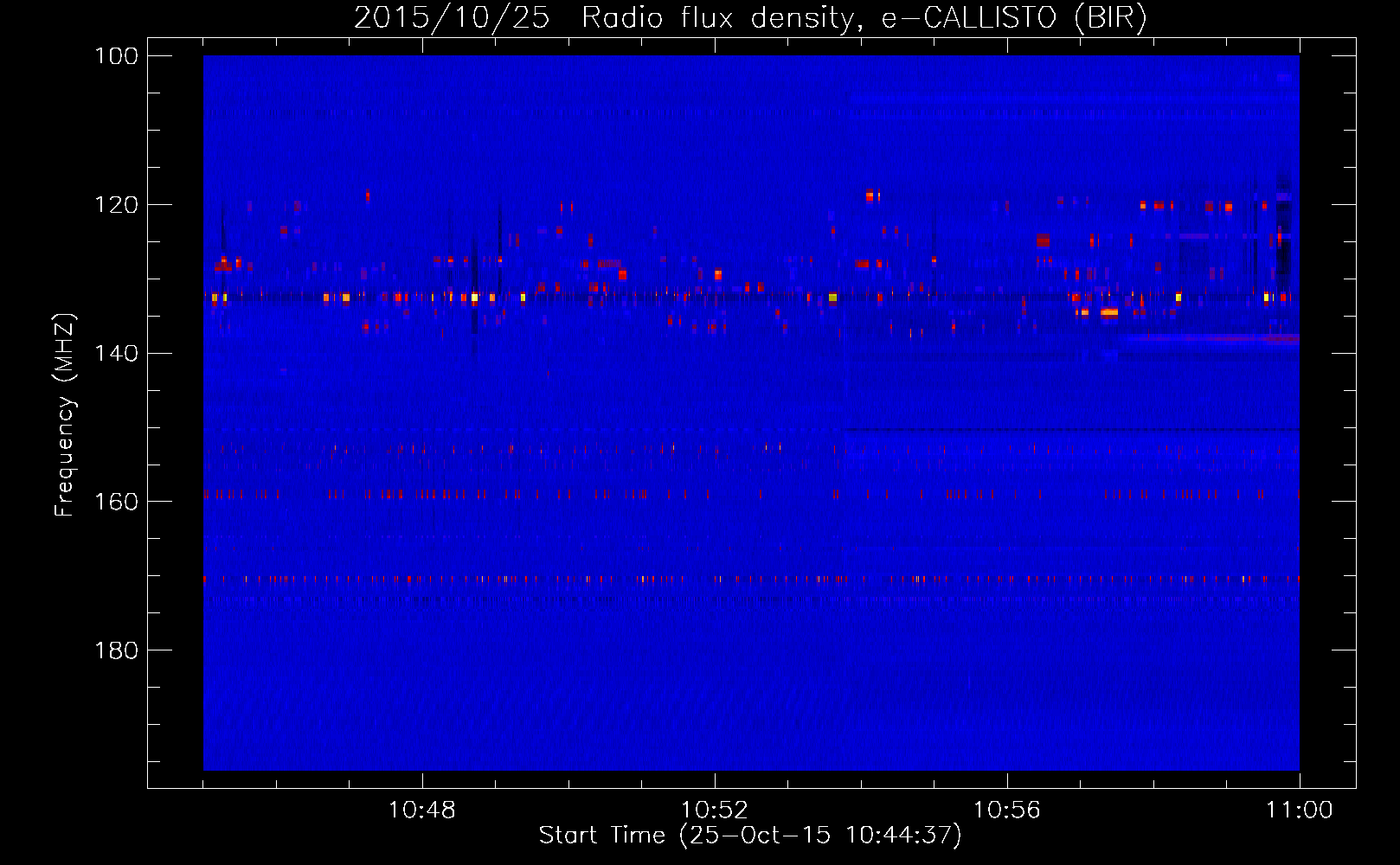1400x865 pixels.
Task: Click the 'Start Time (25-Oct-15 10:44:37)' axis label
Action: [750, 836]
